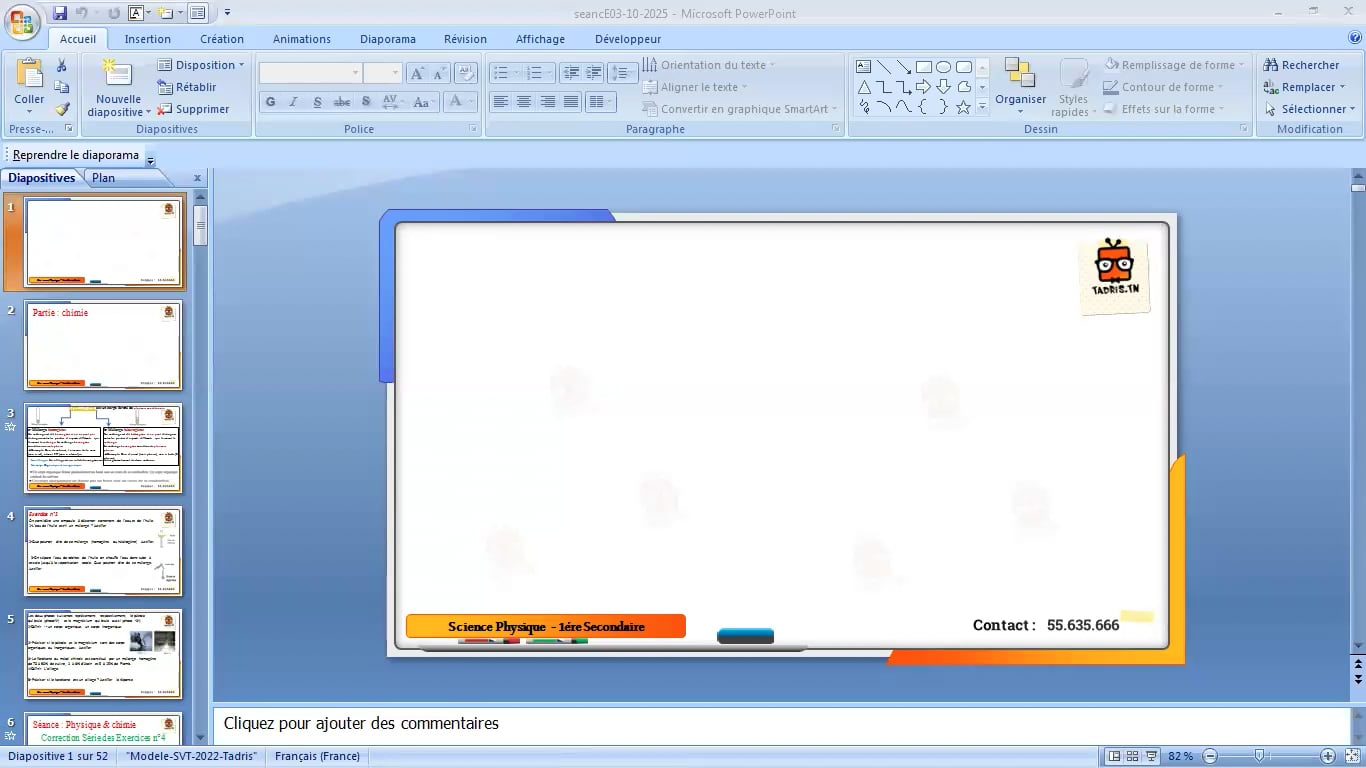Open Sélectionner dropdown
Image resolution: width=1366 pixels, height=768 pixels.
tap(1309, 109)
